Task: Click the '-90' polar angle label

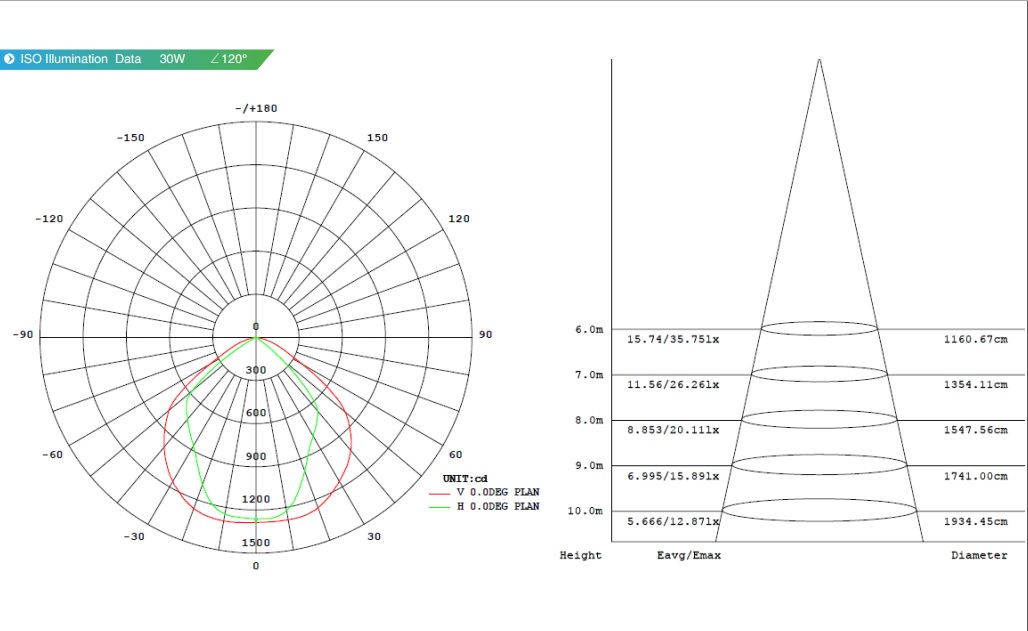Action: coord(23,335)
